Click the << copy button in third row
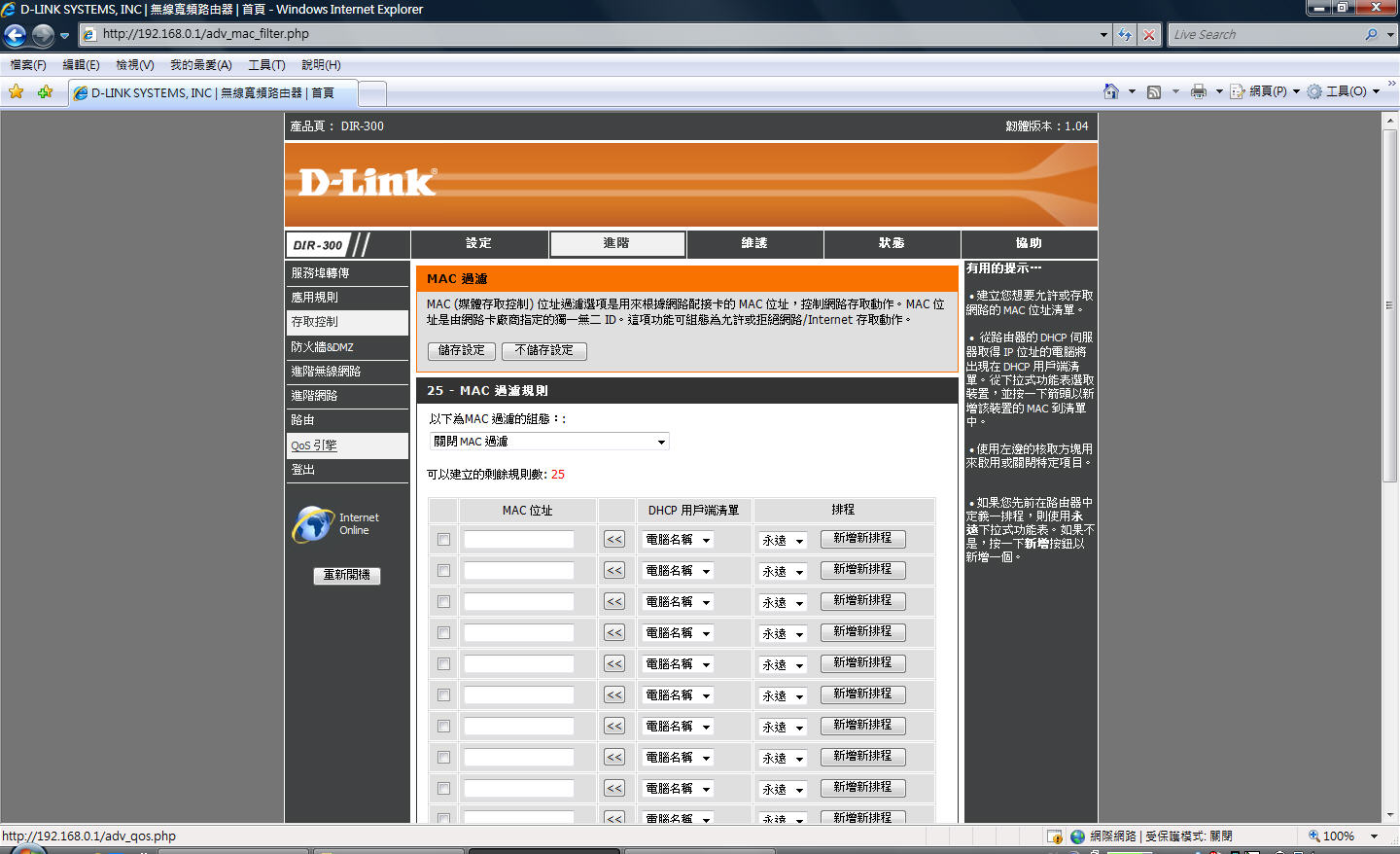 (x=614, y=601)
